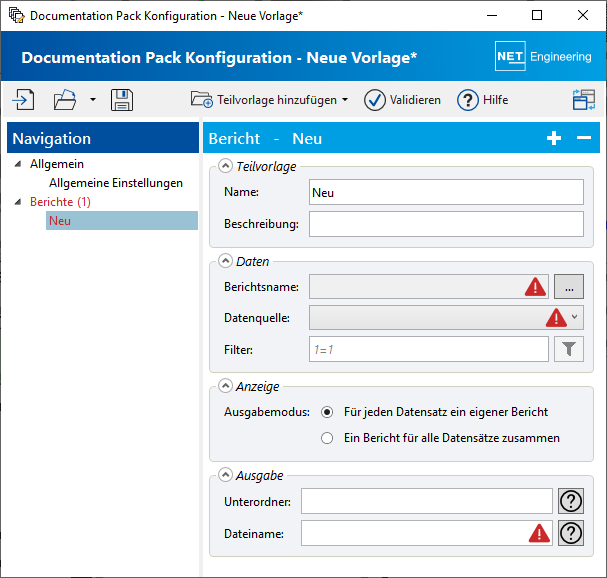The width and height of the screenshot is (607, 578).
Task: Open help for Dateiname
Action: pos(571,533)
